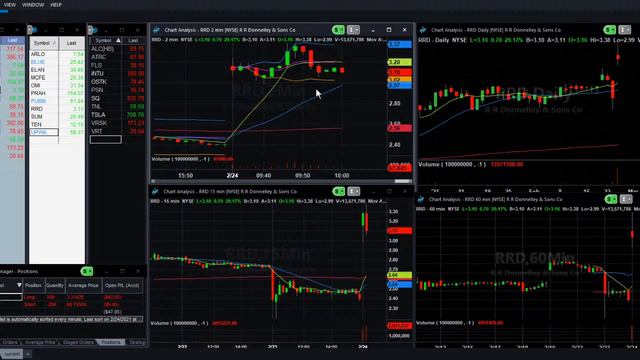Image resolution: width=640 pixels, height=360 pixels.
Task: Click the empty symbol entry cell below VRT
Action: pos(106,140)
